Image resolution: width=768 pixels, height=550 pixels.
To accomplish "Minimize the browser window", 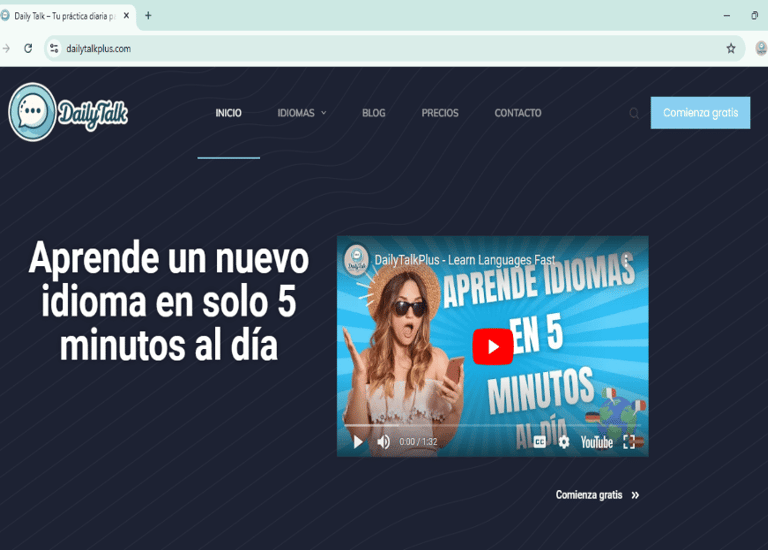I will coord(727,16).
